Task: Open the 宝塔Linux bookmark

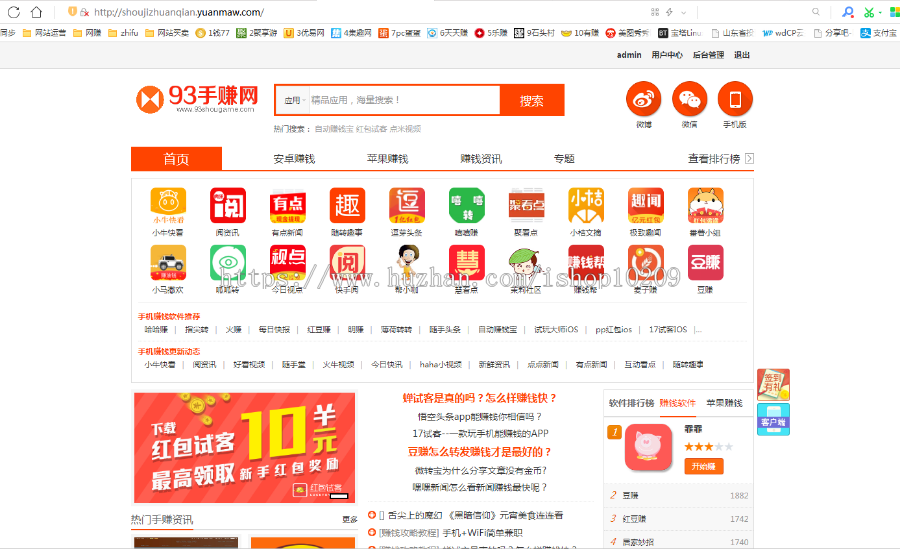Action: click(680, 33)
